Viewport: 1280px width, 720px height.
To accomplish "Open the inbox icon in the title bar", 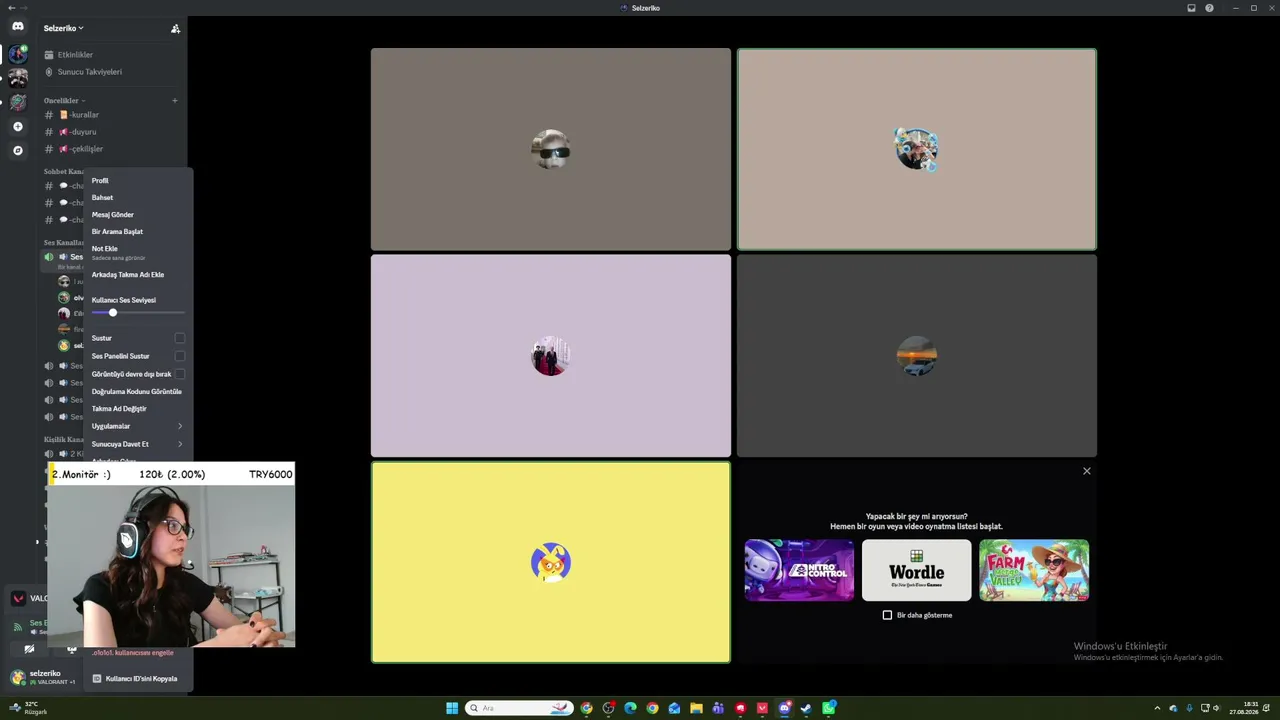I will coord(1191,8).
